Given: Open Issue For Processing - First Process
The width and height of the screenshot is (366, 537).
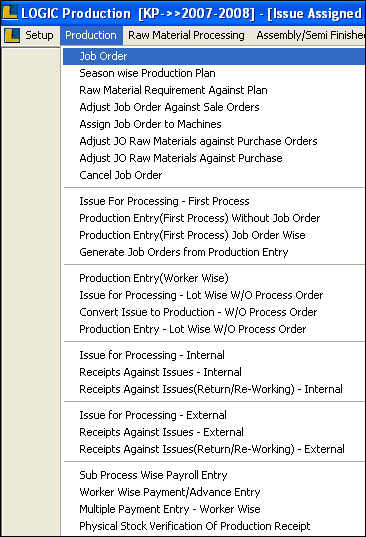Looking at the screenshot, I should pos(214,201).
